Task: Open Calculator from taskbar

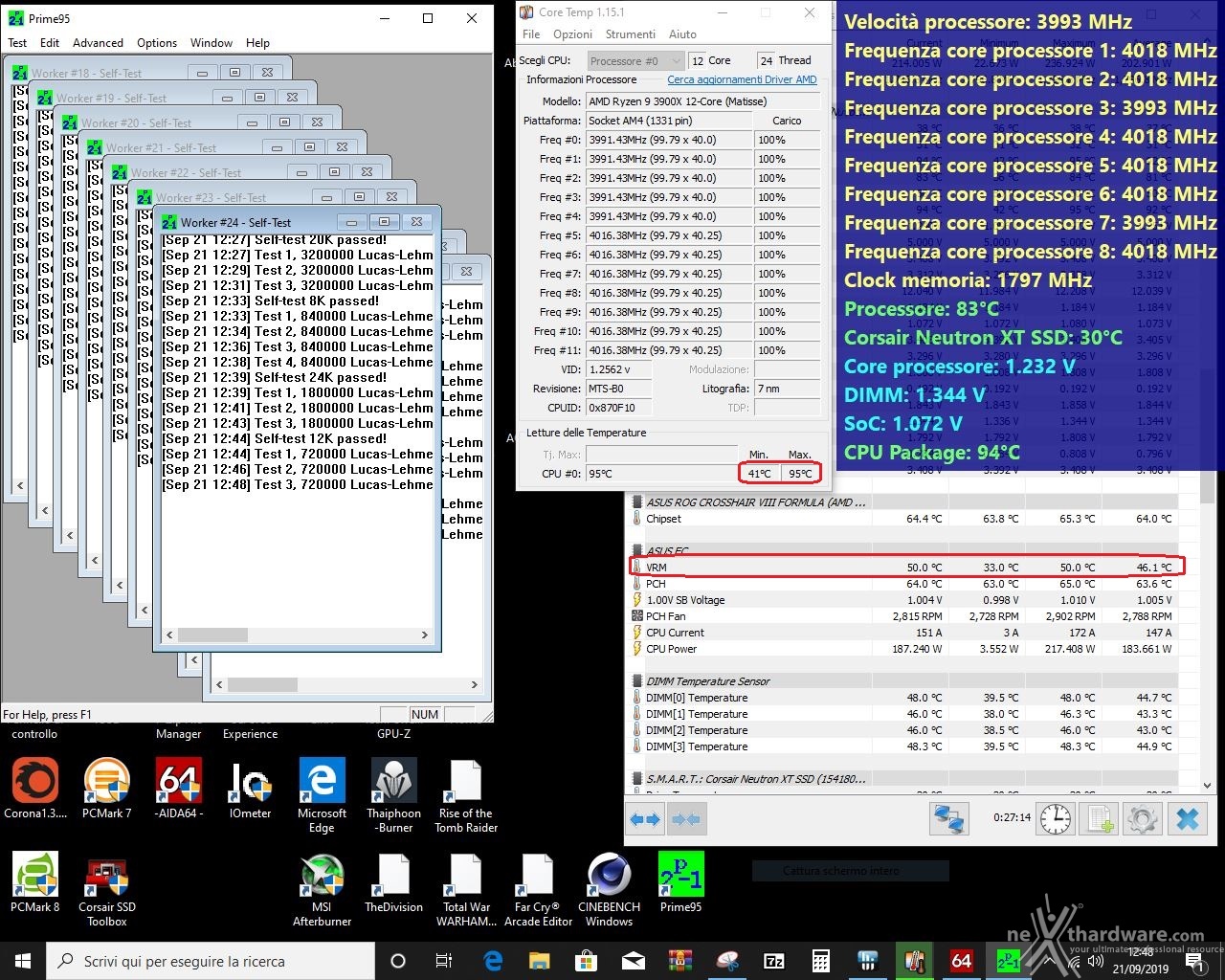Action: [x=821, y=961]
